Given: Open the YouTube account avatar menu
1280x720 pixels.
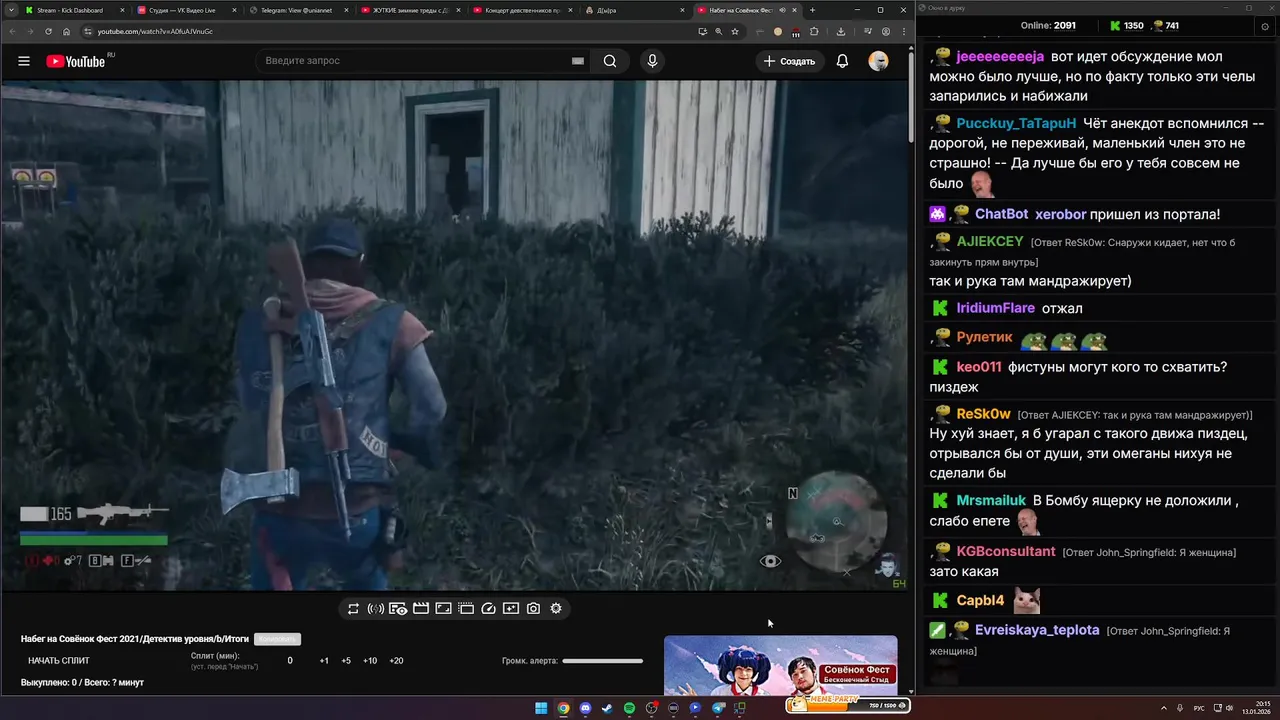Looking at the screenshot, I should pyautogui.click(x=878, y=61).
